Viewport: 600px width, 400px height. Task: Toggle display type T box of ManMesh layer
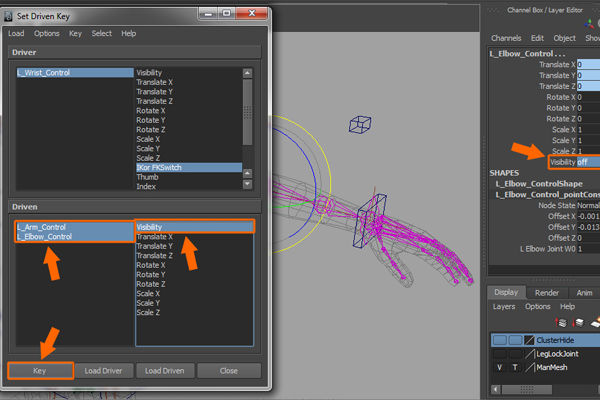pyautogui.click(x=515, y=367)
